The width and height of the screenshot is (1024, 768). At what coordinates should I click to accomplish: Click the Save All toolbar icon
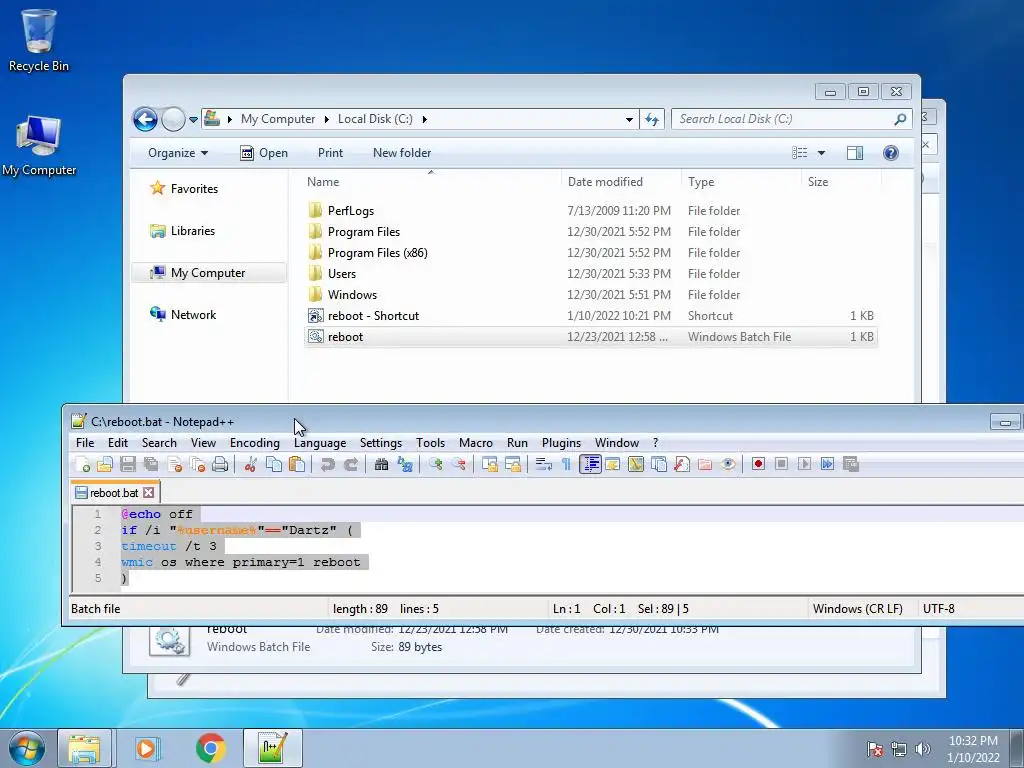(151, 464)
